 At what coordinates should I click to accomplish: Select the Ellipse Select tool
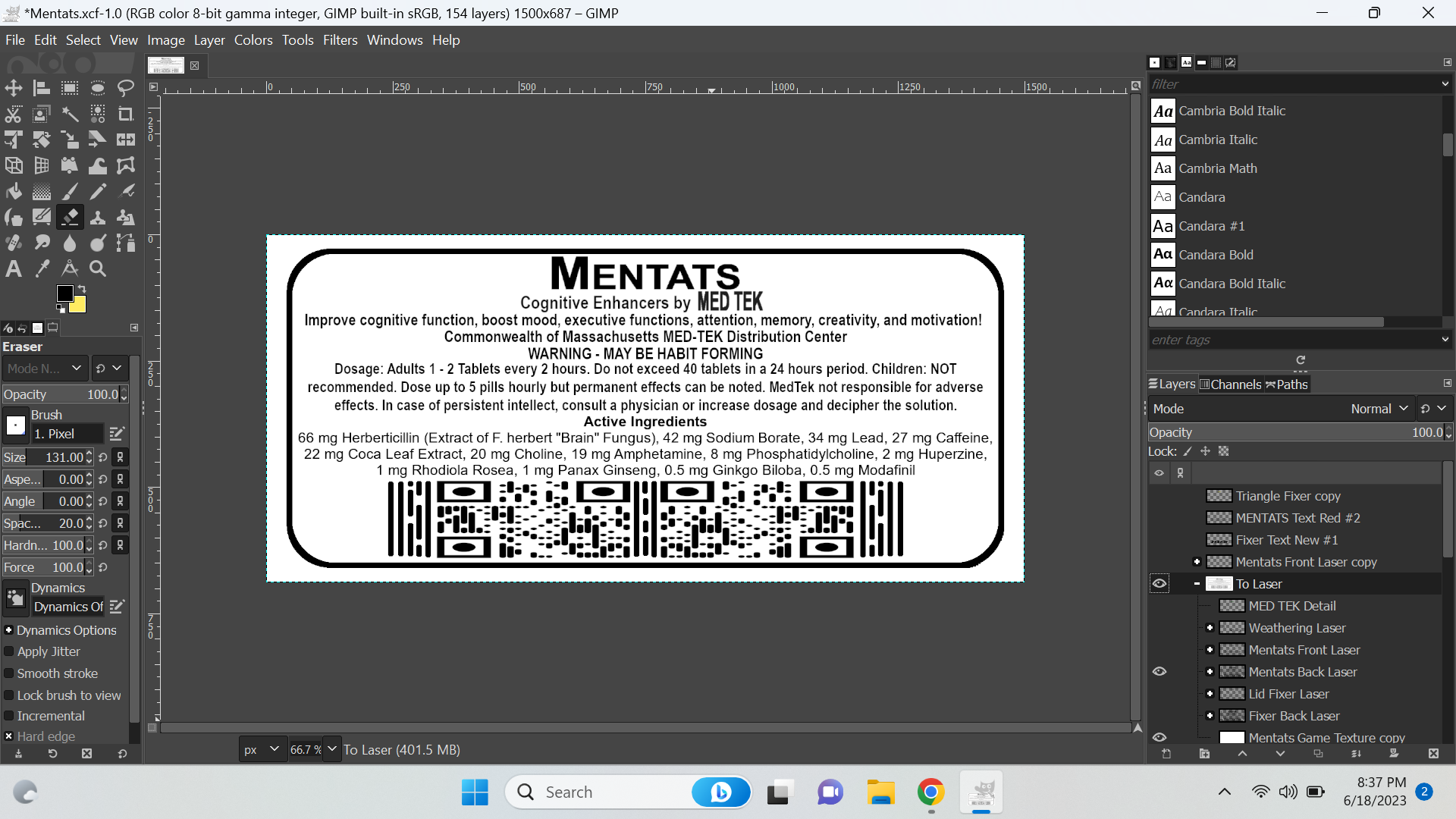pyautogui.click(x=98, y=88)
